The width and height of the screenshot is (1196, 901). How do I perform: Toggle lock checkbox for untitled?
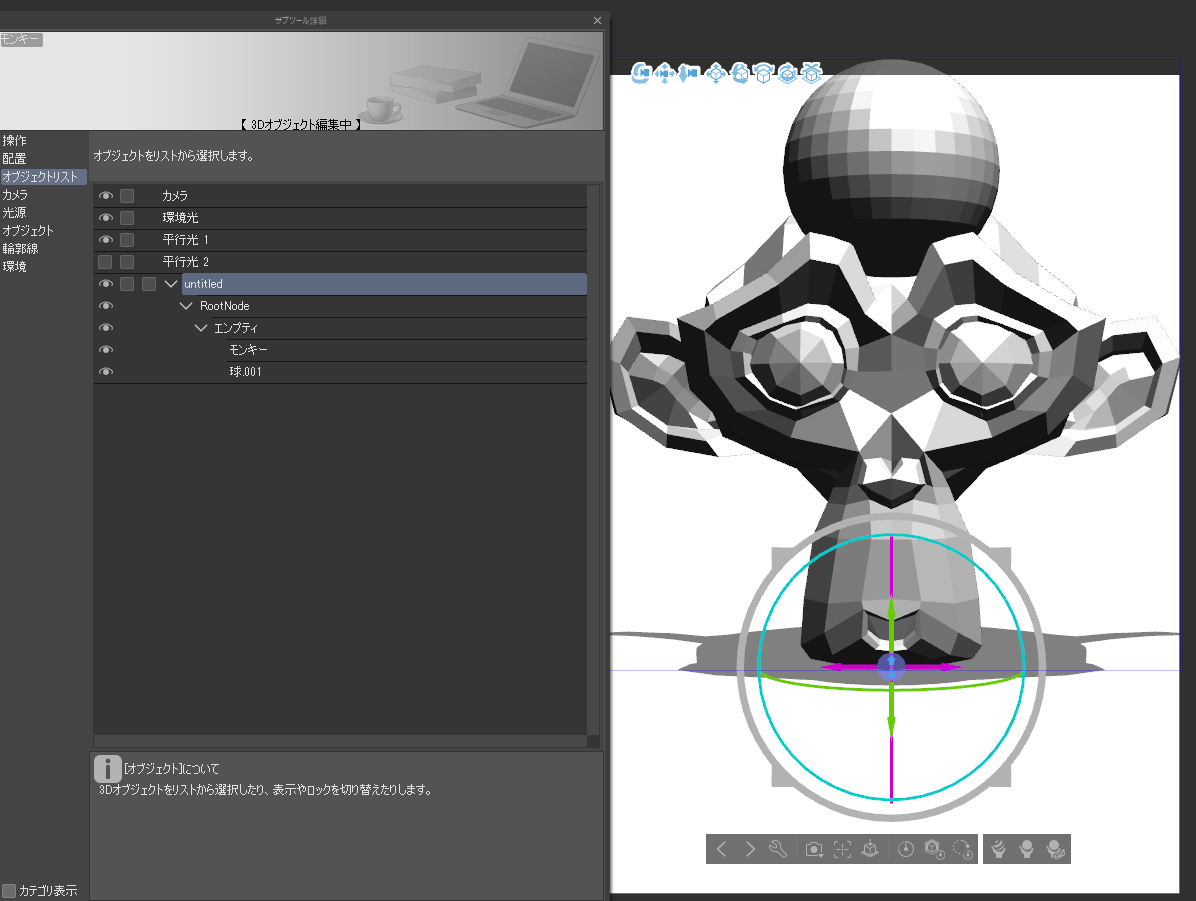click(127, 284)
